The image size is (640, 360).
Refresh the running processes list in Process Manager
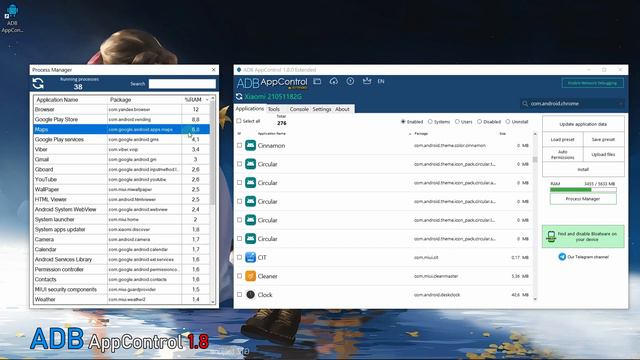pyautogui.click(x=38, y=84)
